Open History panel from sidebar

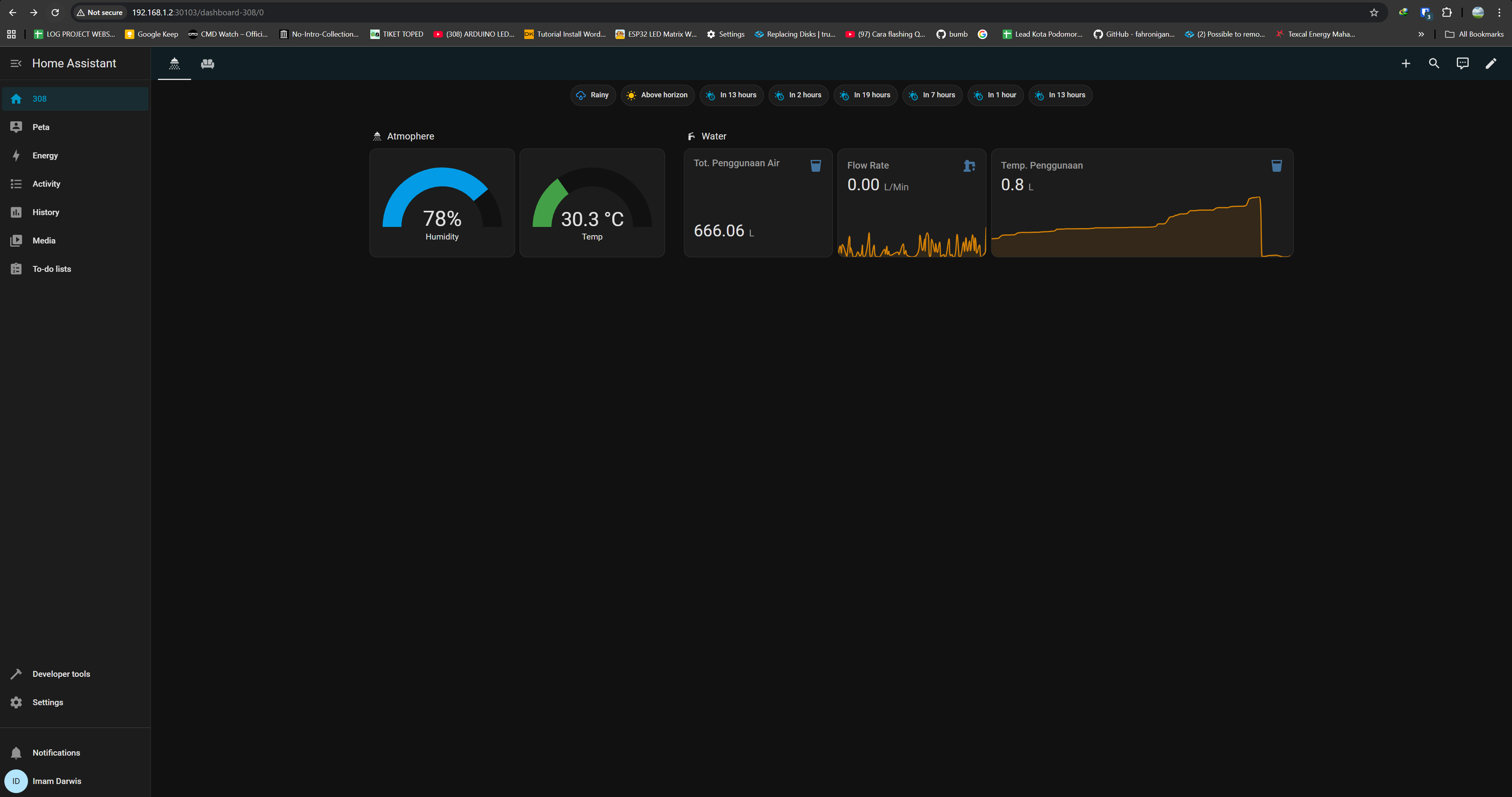coord(46,212)
